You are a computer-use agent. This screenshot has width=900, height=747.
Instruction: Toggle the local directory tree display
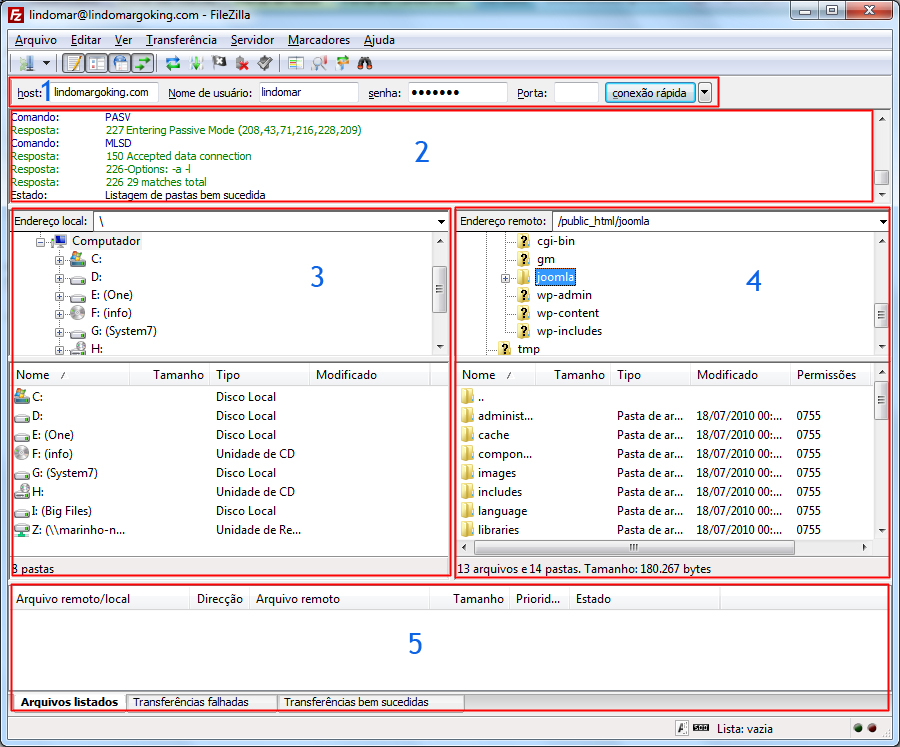click(97, 63)
